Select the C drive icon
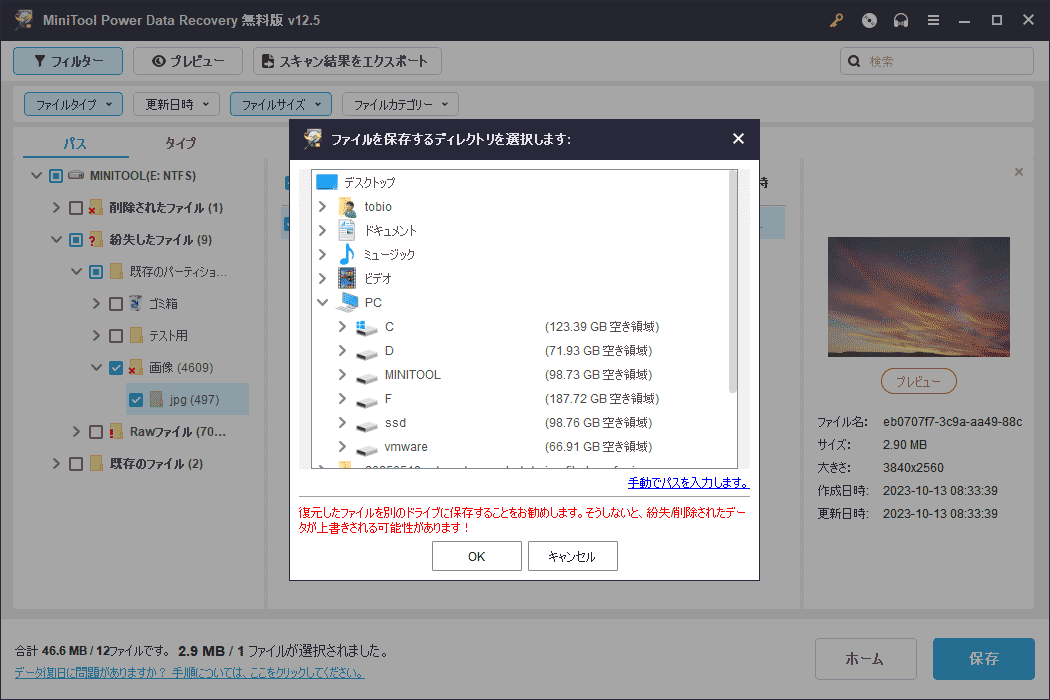1050x700 pixels. pyautogui.click(x=366, y=327)
